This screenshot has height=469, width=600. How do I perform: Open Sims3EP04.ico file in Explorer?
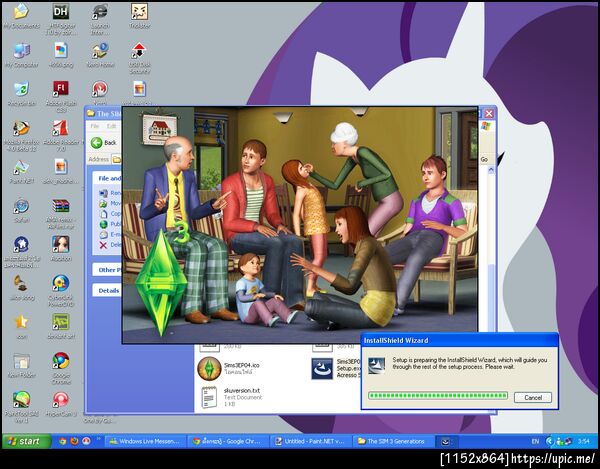pos(209,369)
